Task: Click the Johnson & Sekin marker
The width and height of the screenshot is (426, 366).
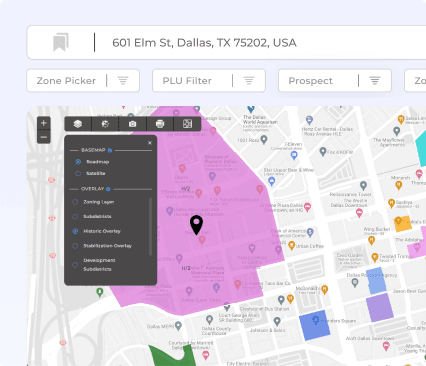Action: pos(277,321)
